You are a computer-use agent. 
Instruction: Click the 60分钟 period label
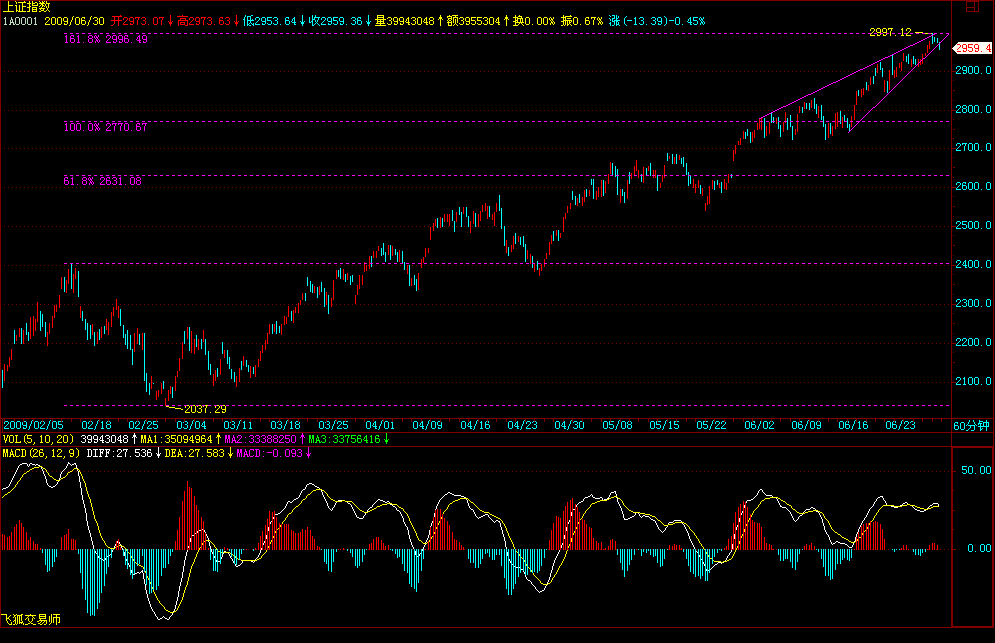tap(972, 426)
